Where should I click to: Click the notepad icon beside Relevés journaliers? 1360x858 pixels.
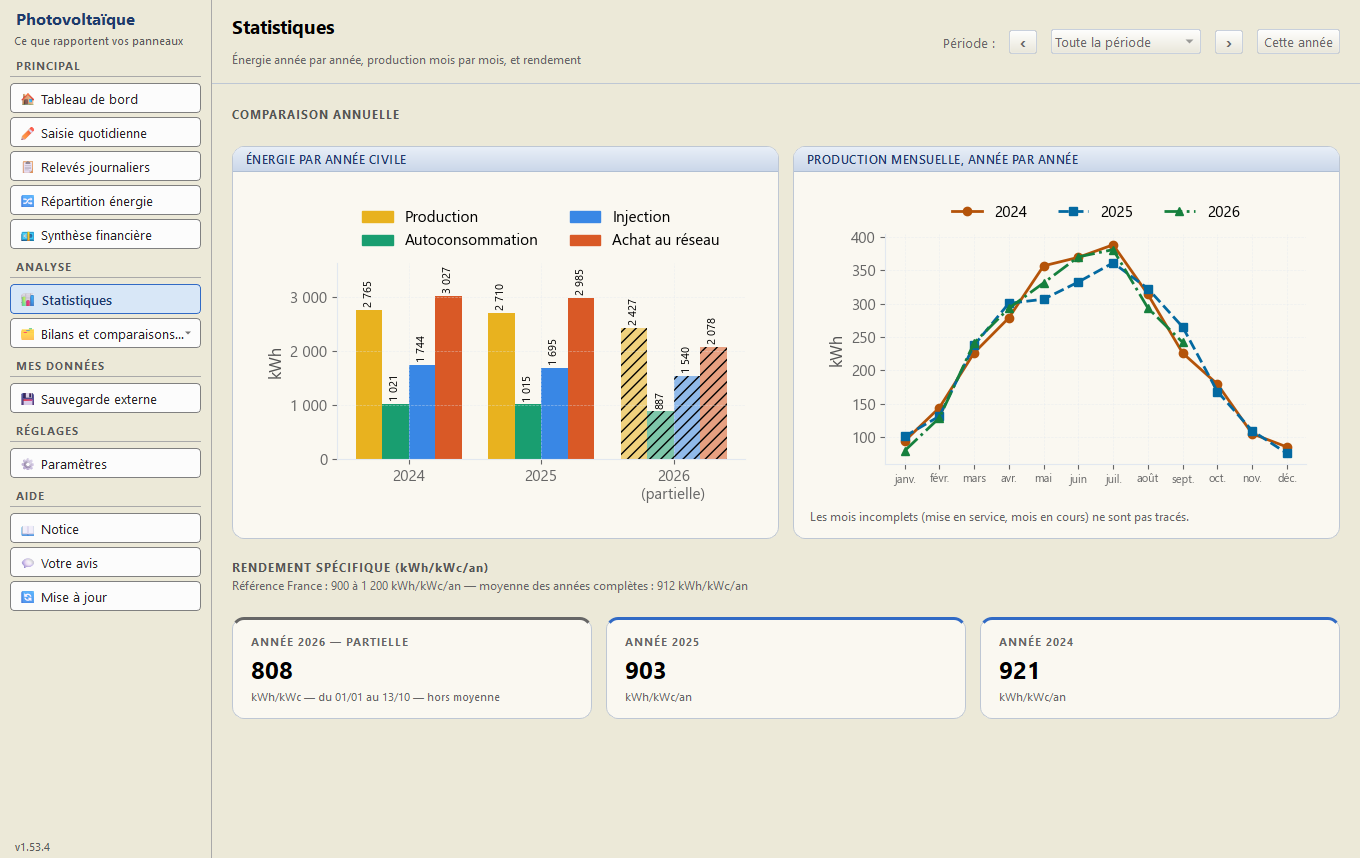[27, 167]
